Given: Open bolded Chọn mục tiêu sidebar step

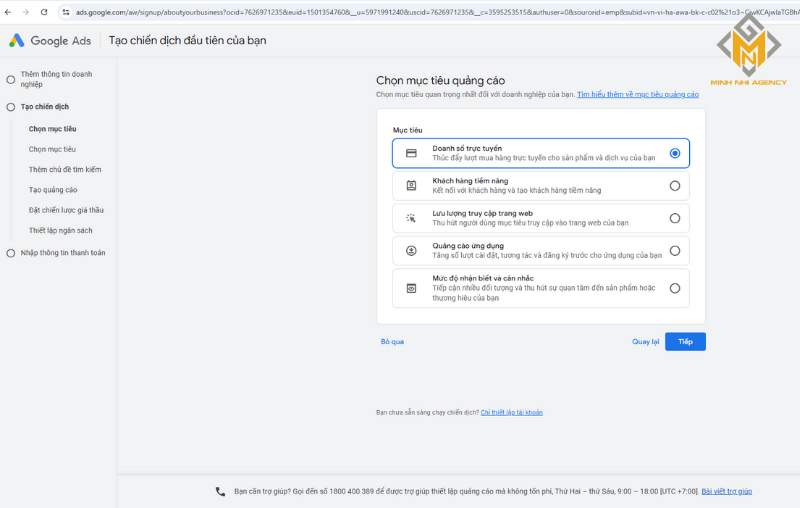Looking at the screenshot, I should tap(53, 129).
